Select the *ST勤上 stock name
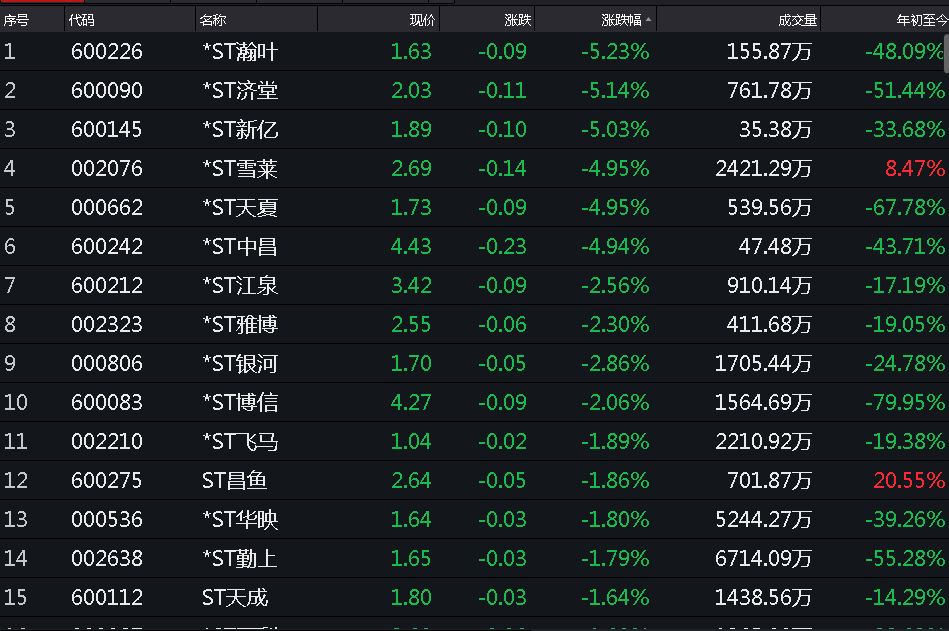949x631 pixels. (239, 559)
